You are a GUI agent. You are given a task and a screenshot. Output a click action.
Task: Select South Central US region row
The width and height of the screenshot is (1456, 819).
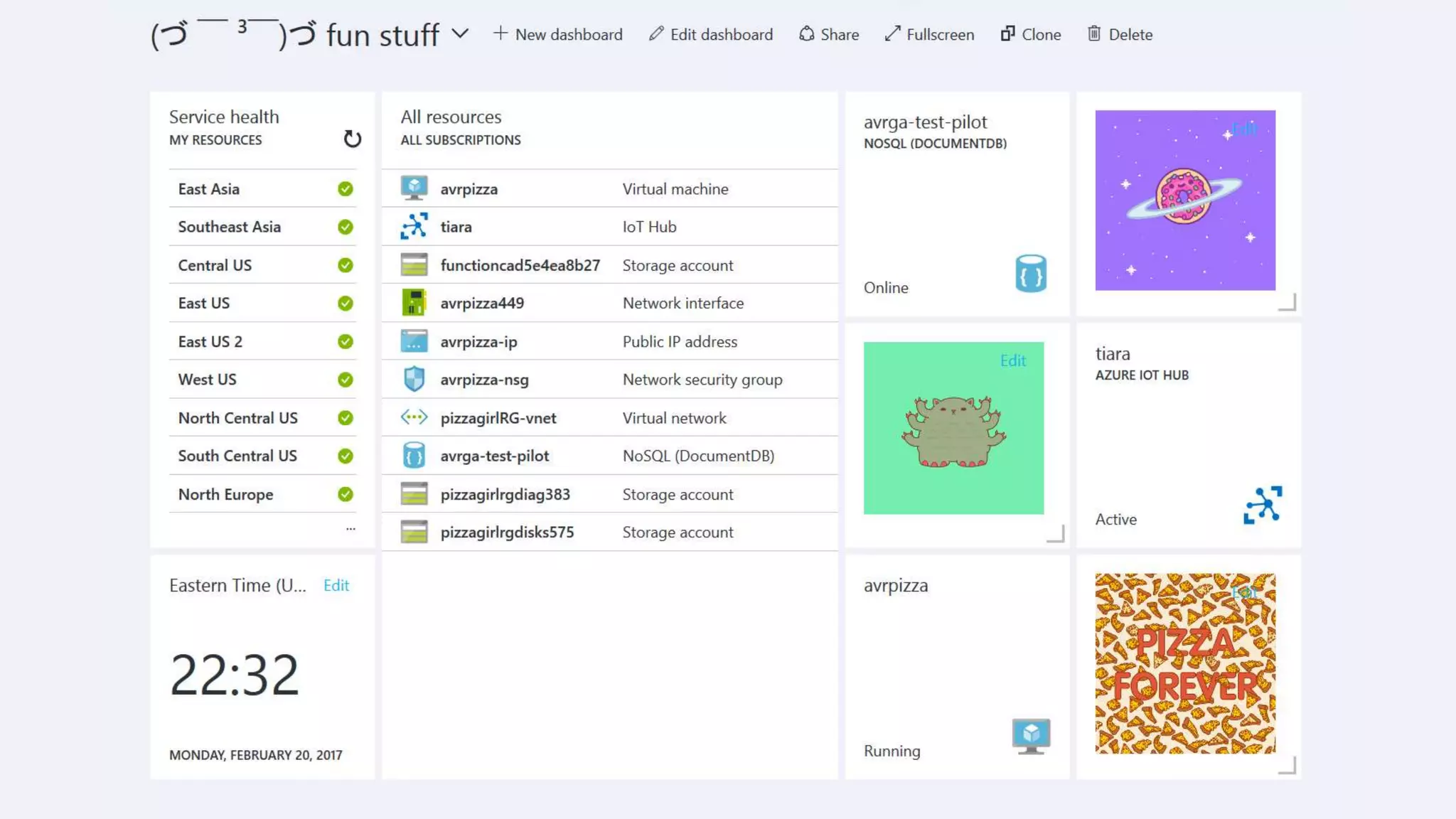pyautogui.click(x=262, y=456)
